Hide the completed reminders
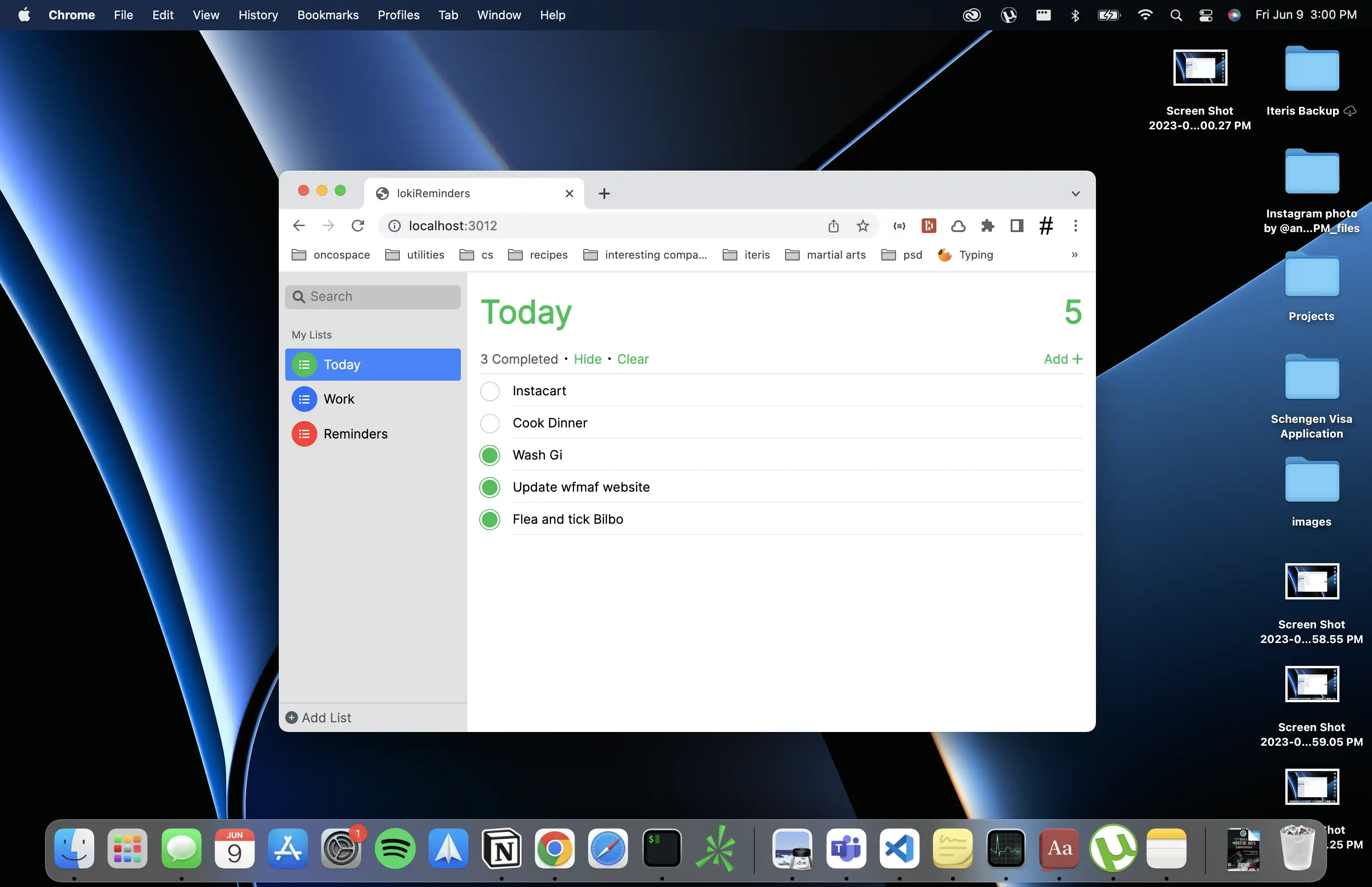The image size is (1372, 887). click(587, 359)
